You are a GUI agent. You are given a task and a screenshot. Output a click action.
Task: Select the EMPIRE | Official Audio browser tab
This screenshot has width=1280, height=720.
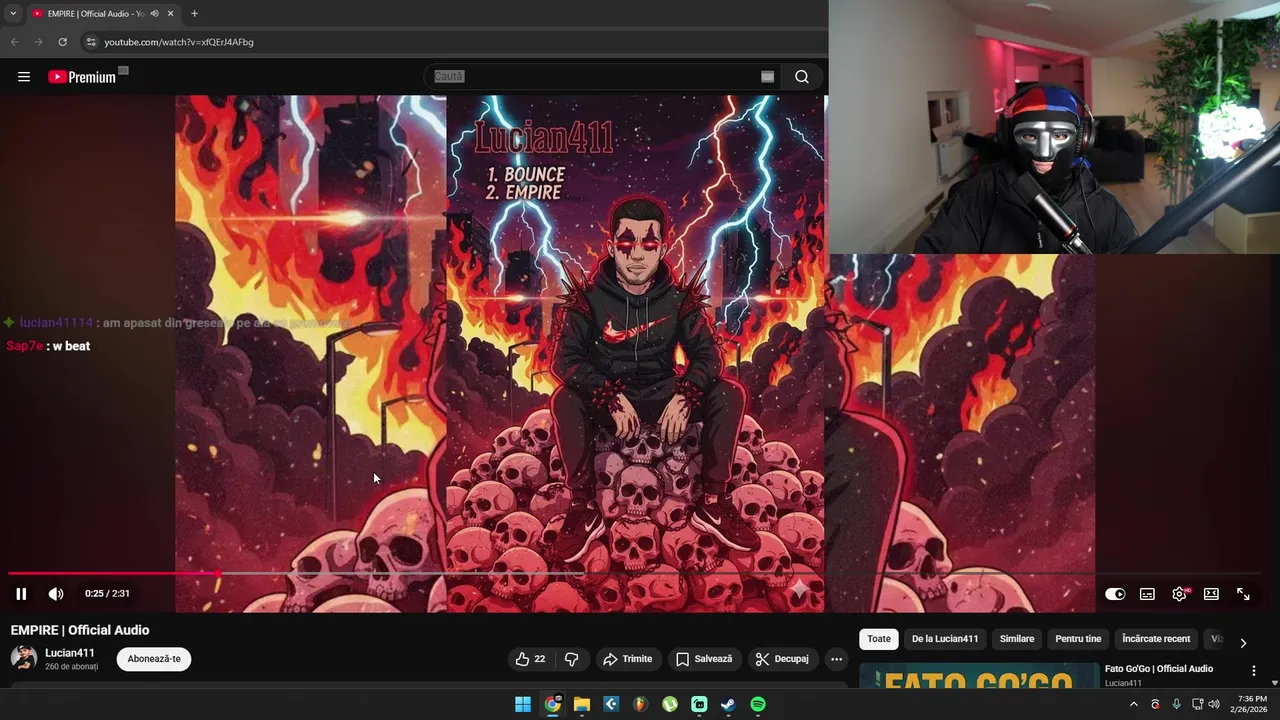click(96, 14)
